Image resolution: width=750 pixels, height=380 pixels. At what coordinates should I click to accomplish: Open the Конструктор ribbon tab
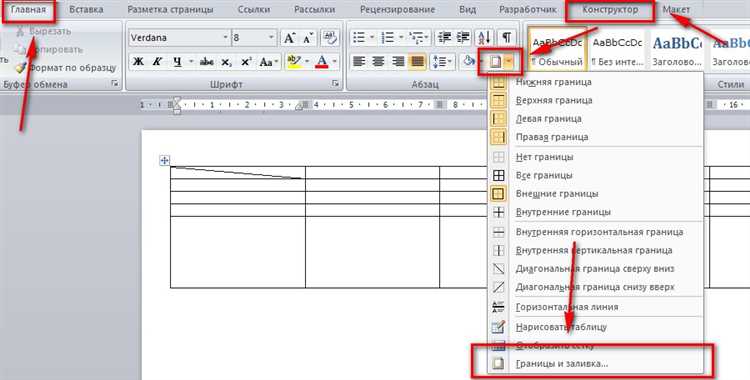click(610, 10)
